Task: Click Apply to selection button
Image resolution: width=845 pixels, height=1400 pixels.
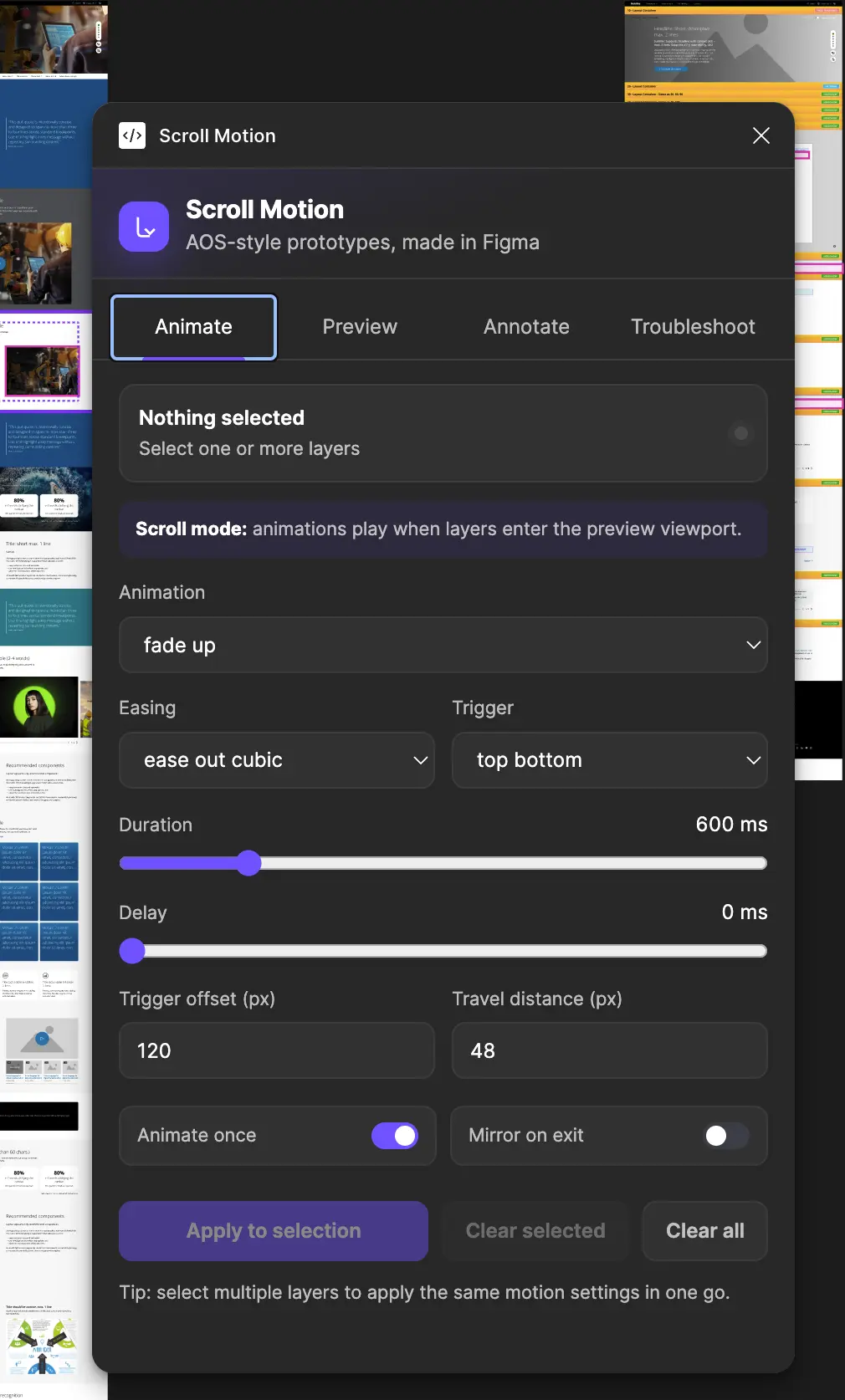Action: tap(274, 1231)
